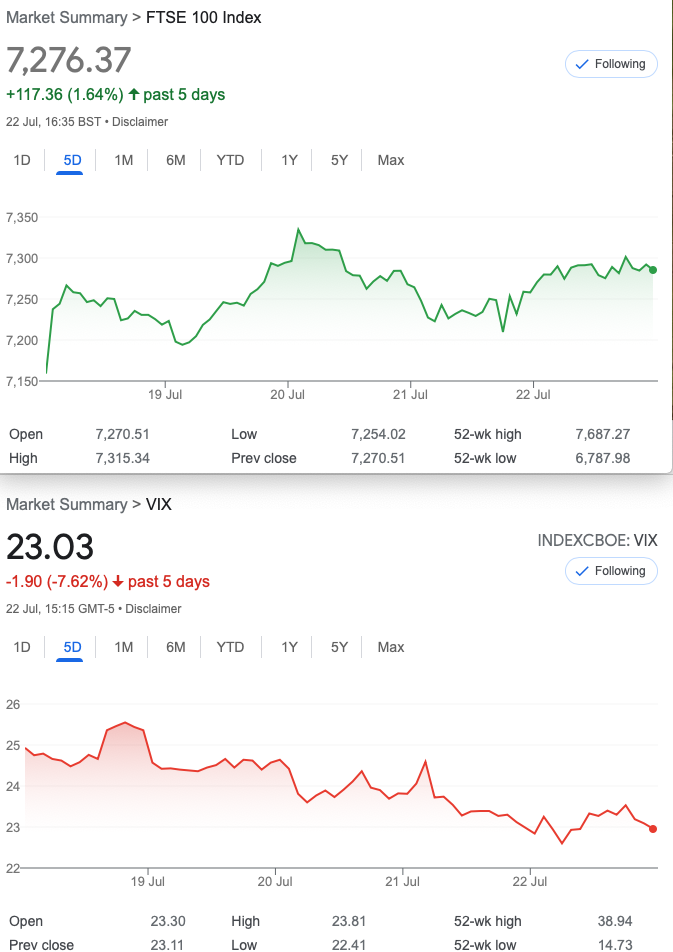Click the 22 Jul, 16:35 BST timestamp
This screenshot has width=673, height=952.
tap(53, 122)
